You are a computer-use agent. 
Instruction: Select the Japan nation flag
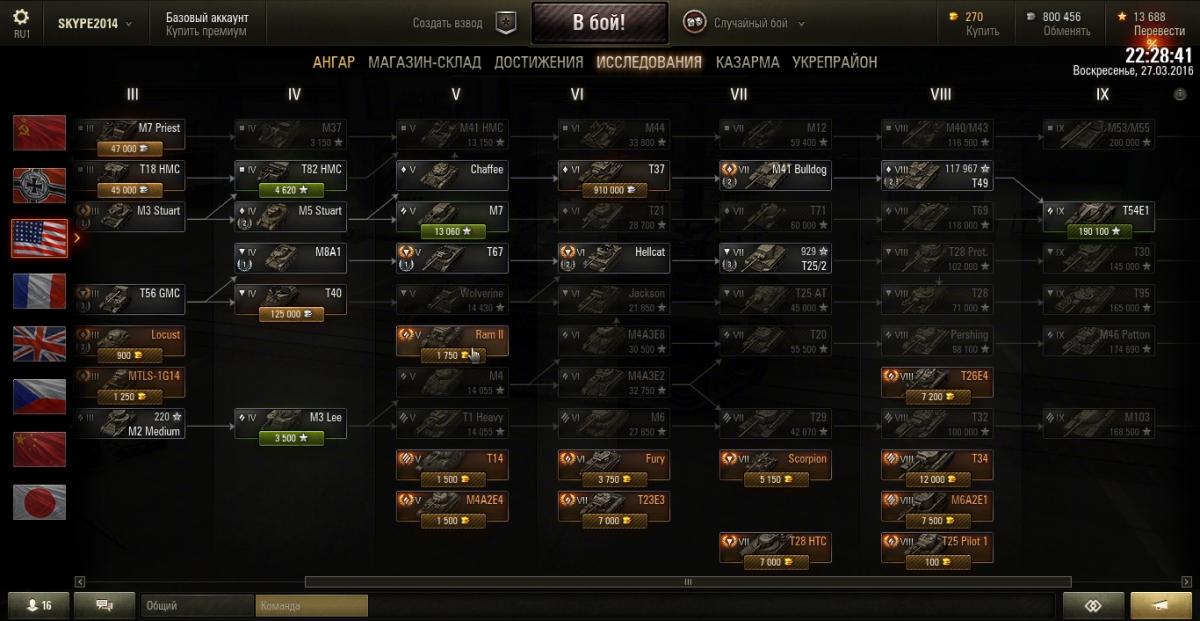tap(40, 502)
